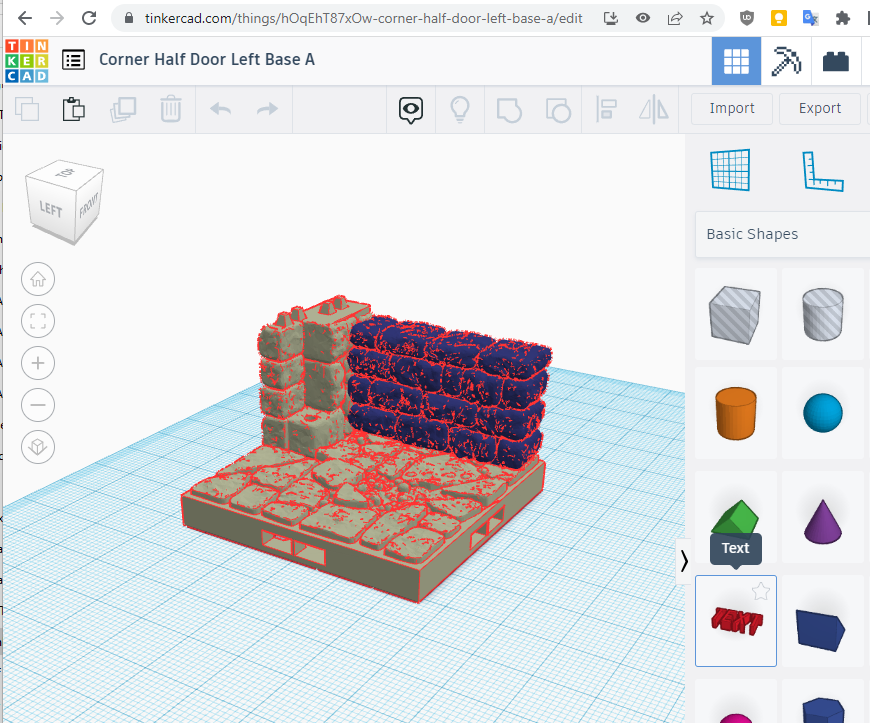Click the Google Translate extension icon

pyautogui.click(x=811, y=18)
